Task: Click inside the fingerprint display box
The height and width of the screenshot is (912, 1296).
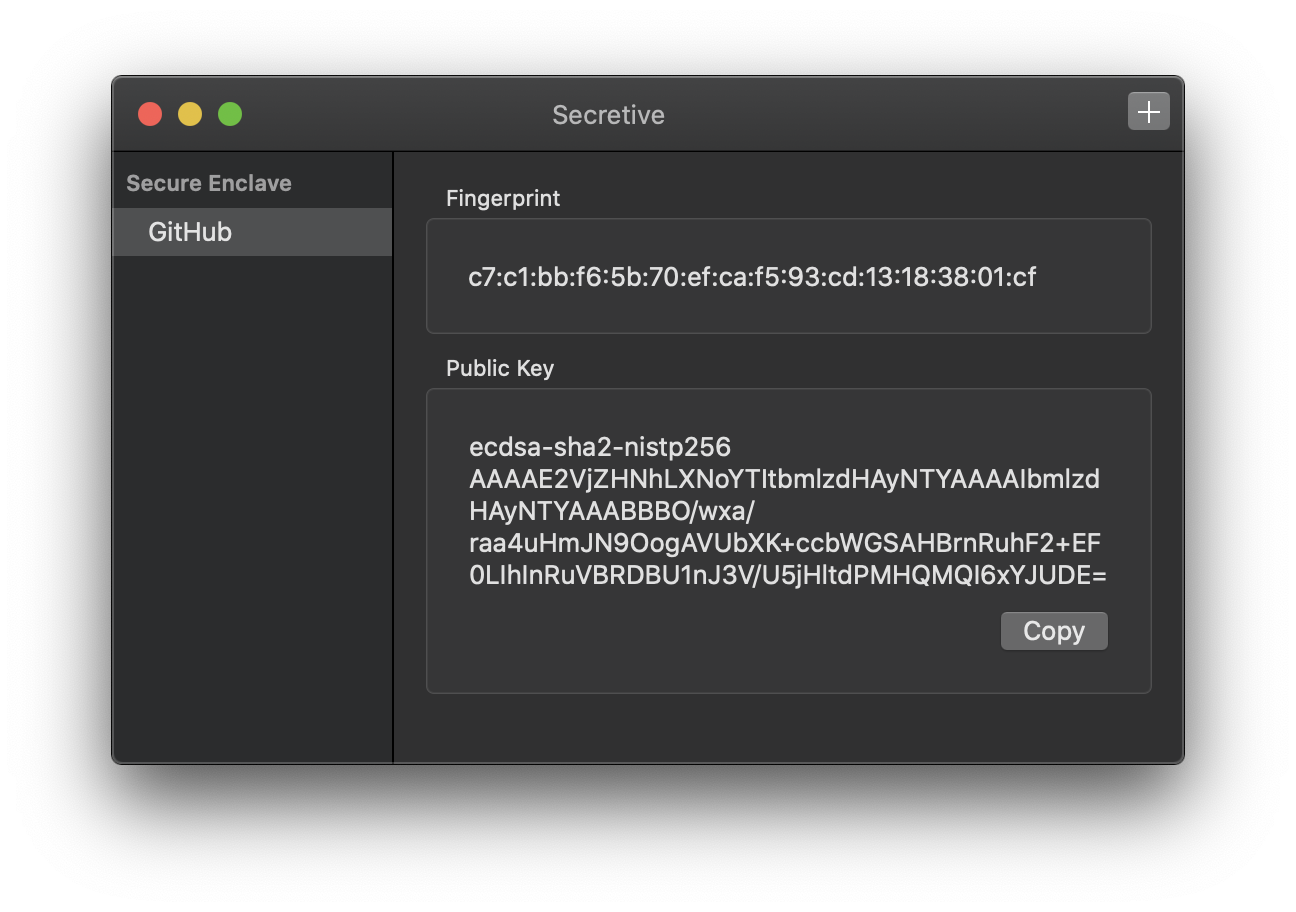Action: [x=788, y=276]
